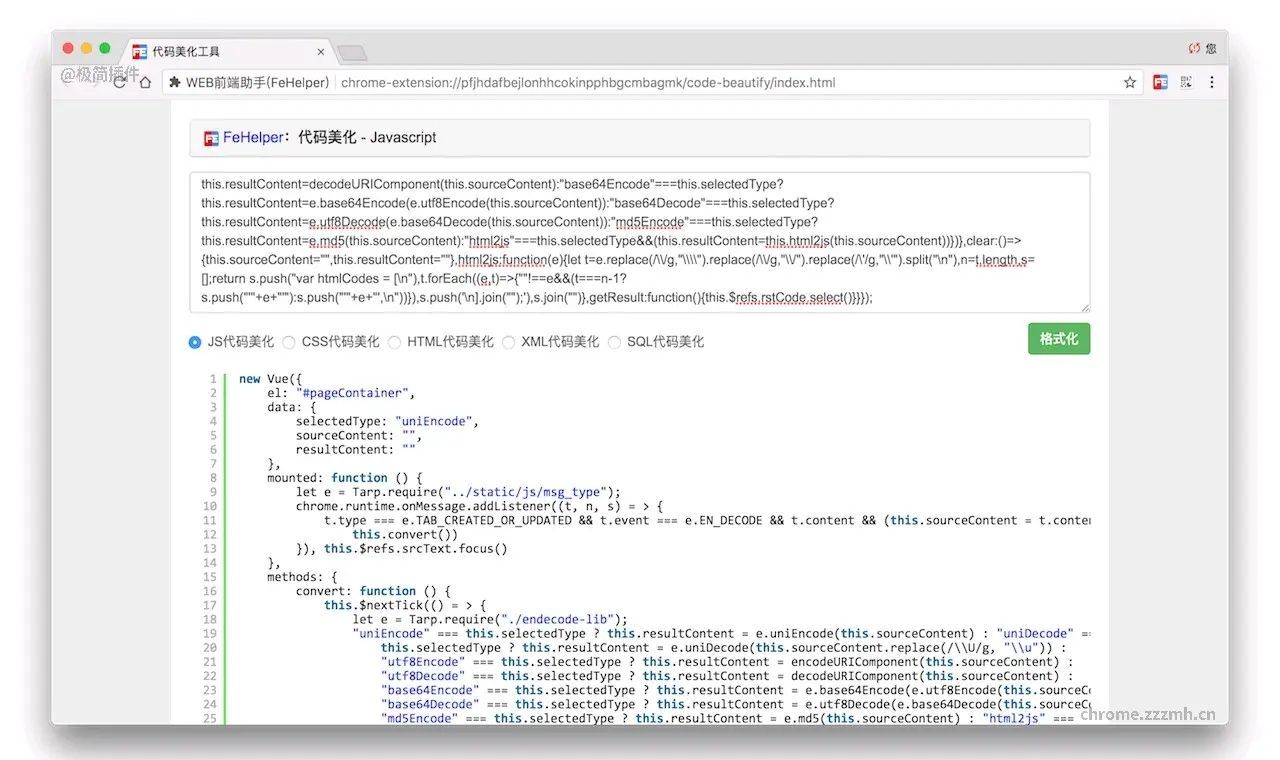Click the 'mounted: function ()' code line
The image size is (1280, 760).
point(345,478)
